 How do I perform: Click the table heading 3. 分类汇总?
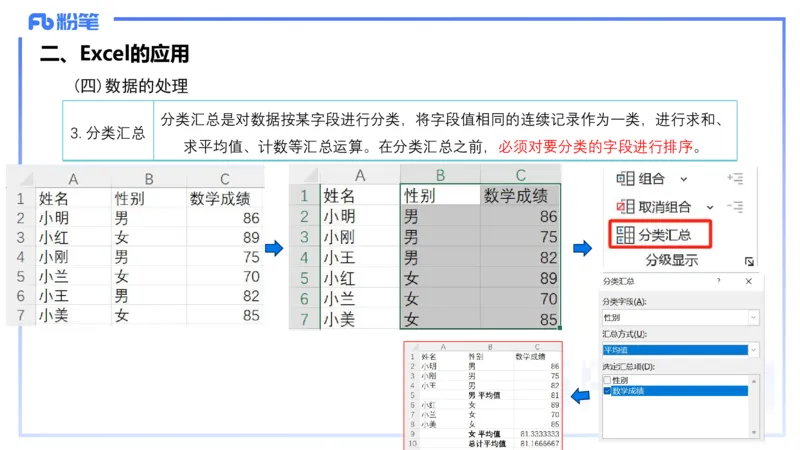click(x=108, y=133)
